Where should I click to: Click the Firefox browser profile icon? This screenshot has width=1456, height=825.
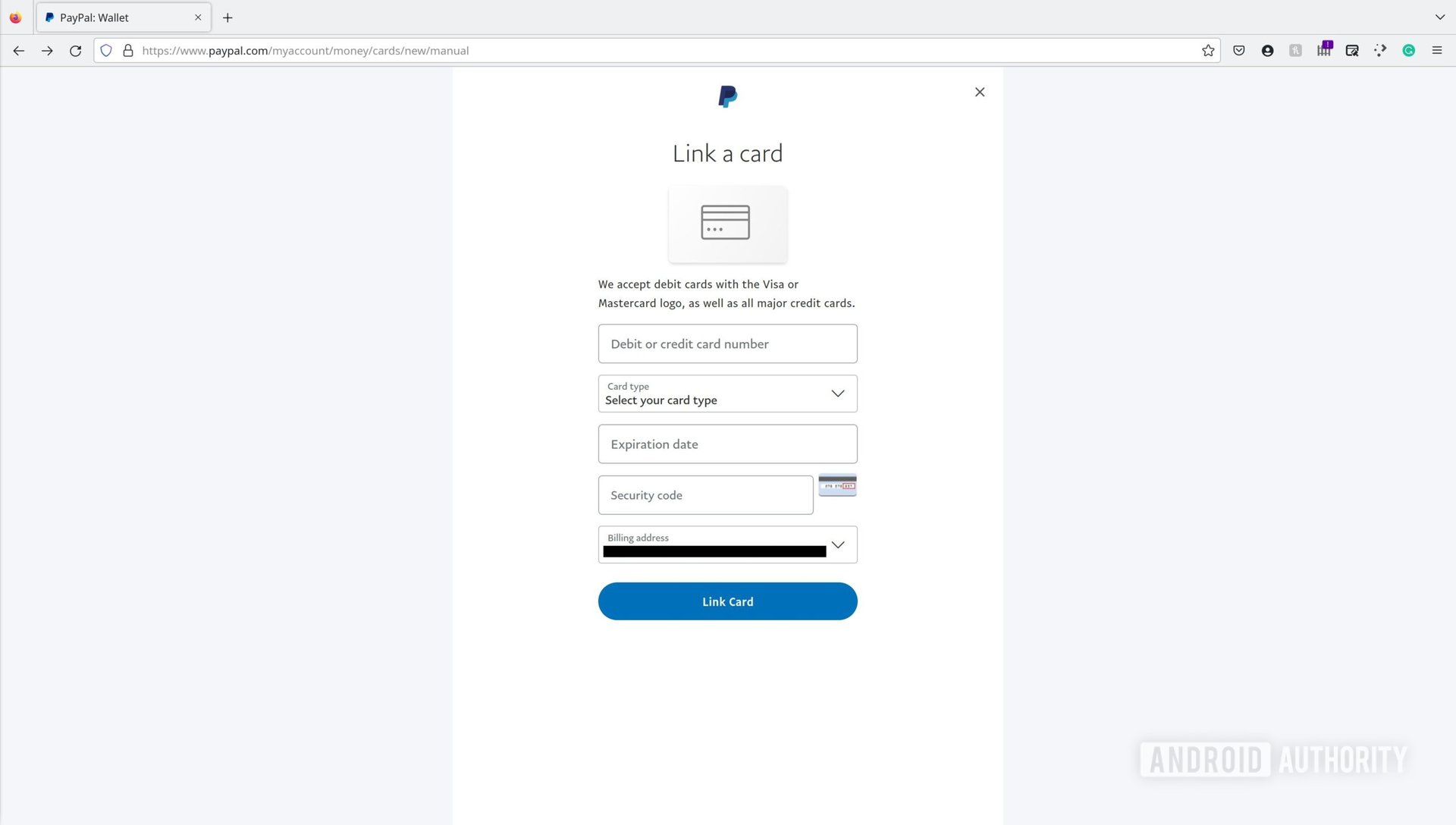(x=1267, y=50)
